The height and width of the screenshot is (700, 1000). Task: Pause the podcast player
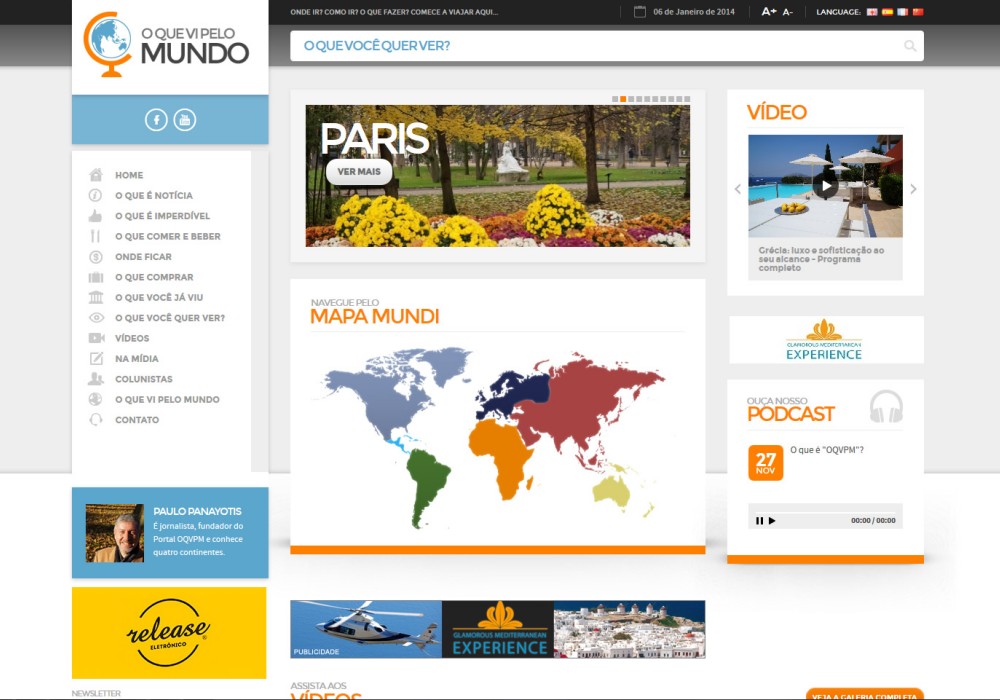click(759, 520)
